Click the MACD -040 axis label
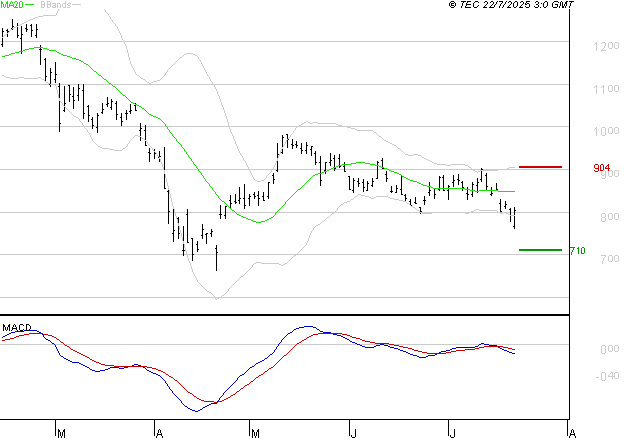The image size is (627, 440). (x=607, y=376)
